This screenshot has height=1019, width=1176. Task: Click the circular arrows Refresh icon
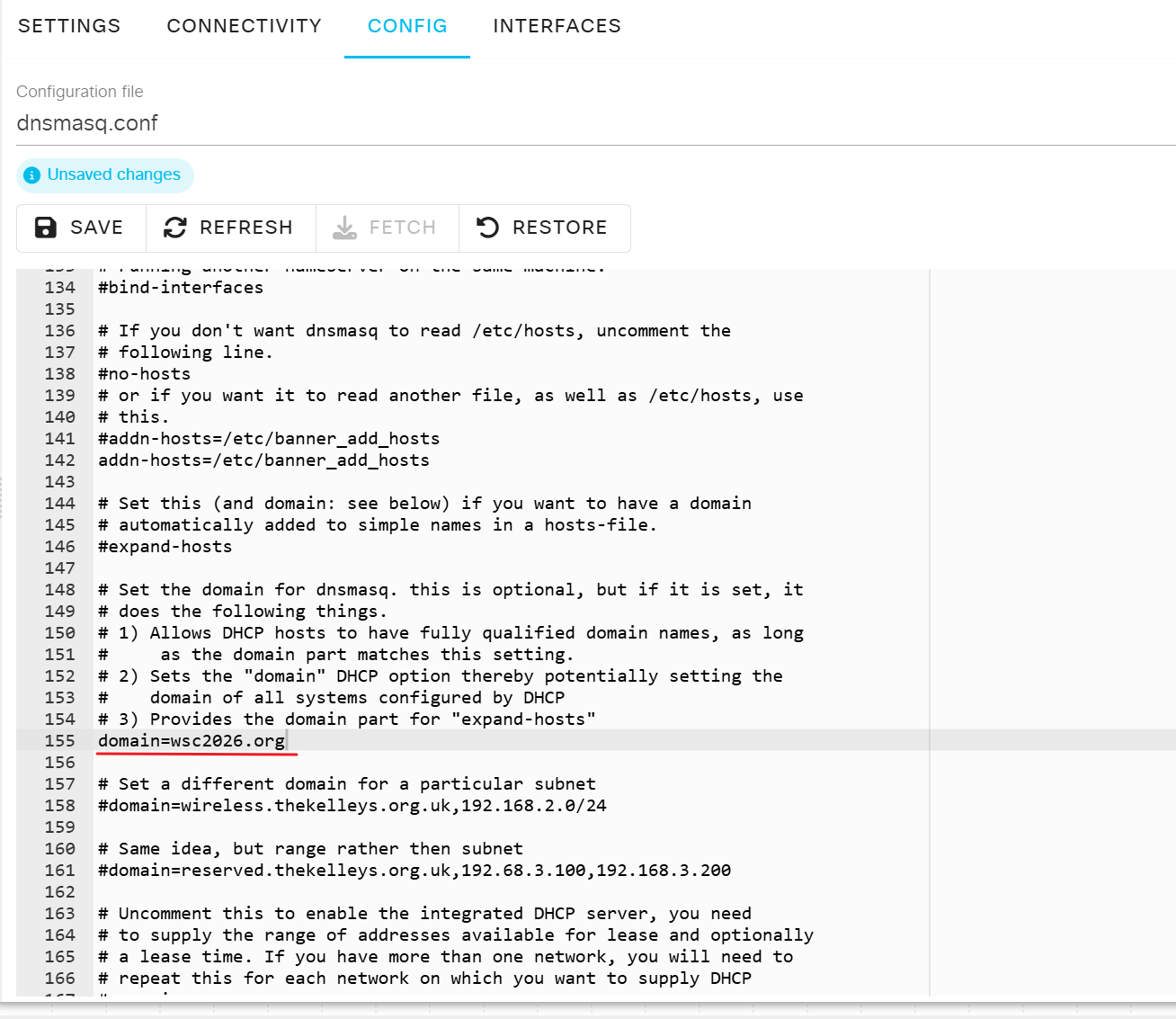click(175, 228)
